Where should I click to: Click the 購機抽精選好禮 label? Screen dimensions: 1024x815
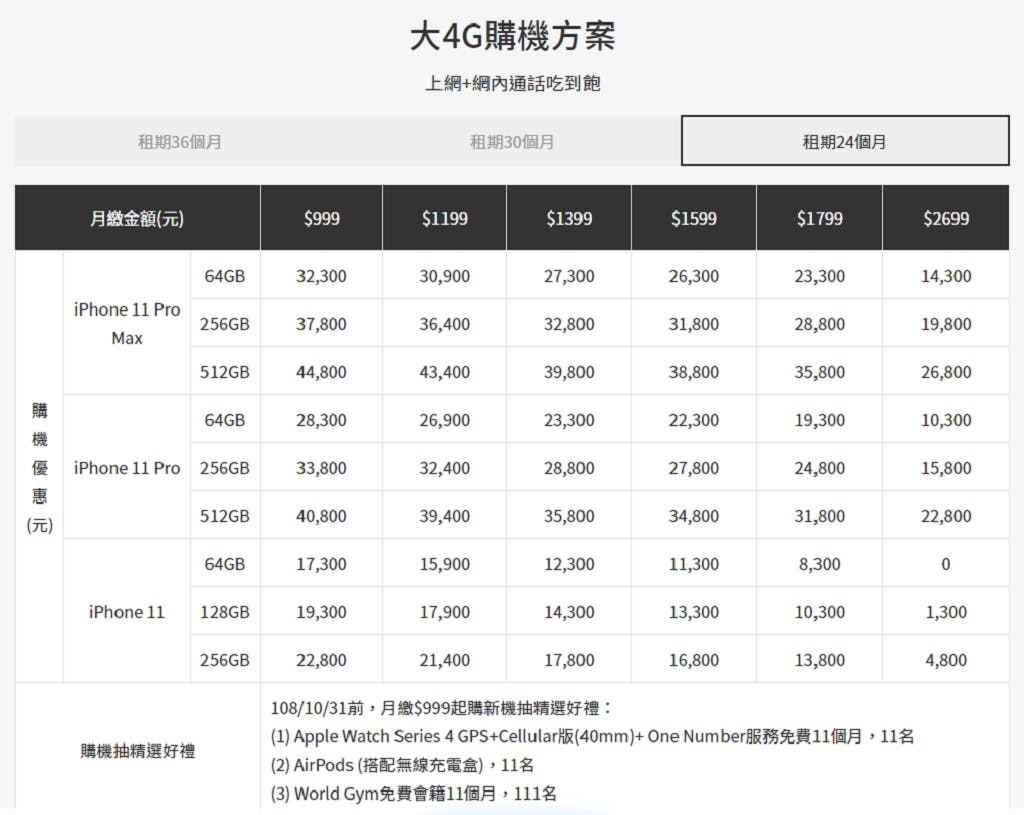click(138, 751)
